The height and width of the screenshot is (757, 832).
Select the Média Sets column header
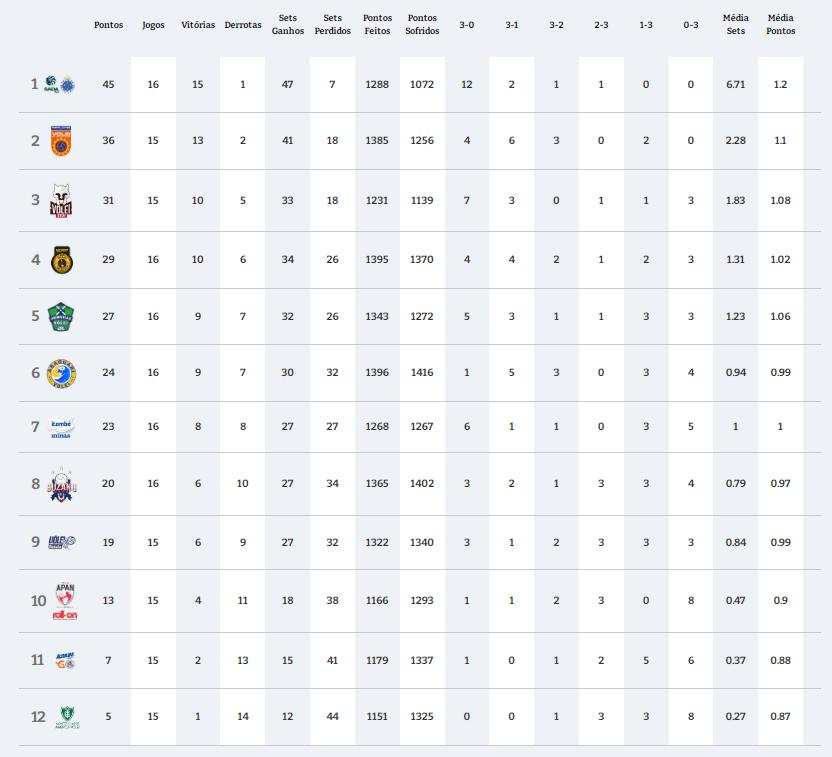click(735, 24)
